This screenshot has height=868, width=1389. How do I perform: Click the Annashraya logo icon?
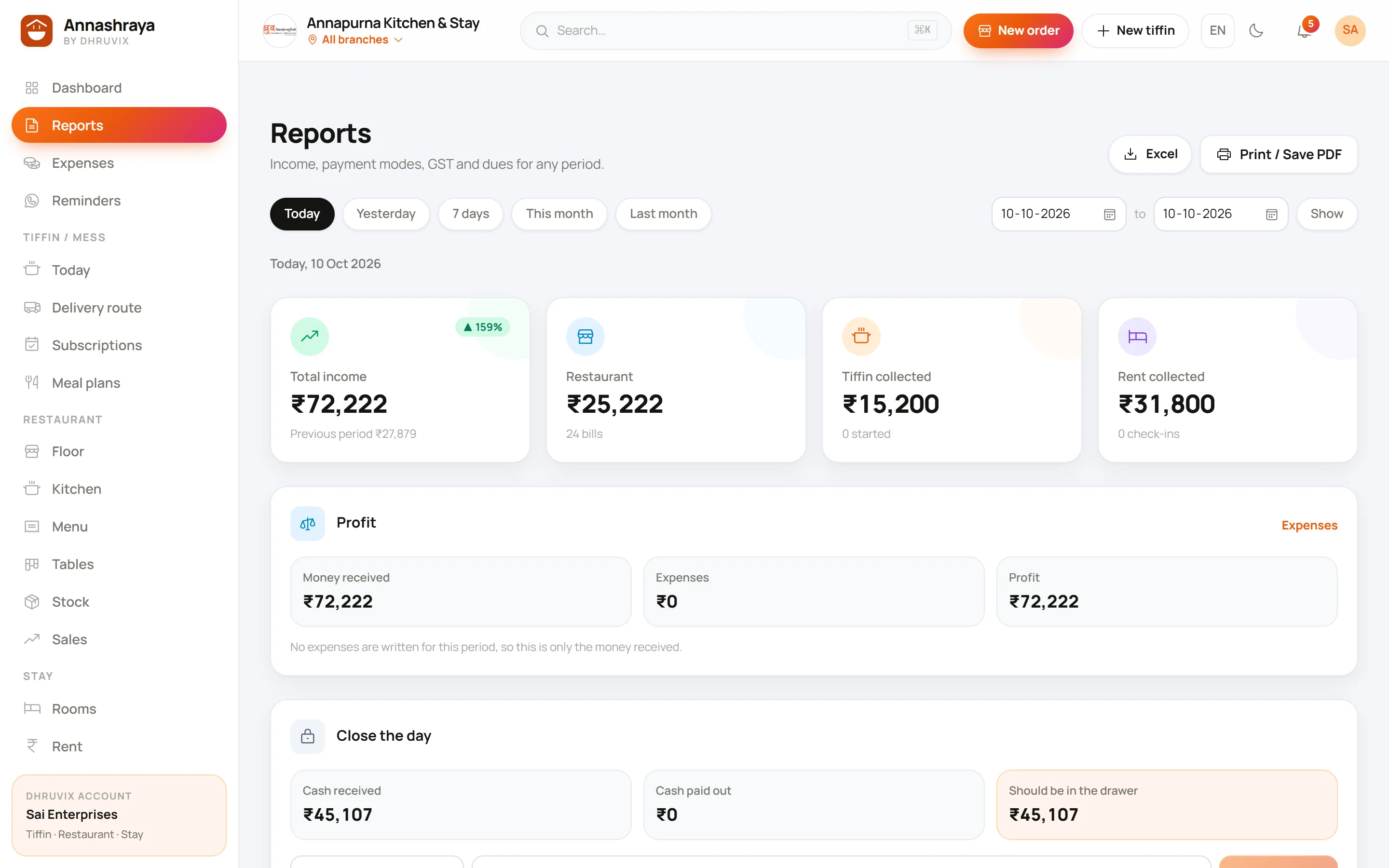pyautogui.click(x=37, y=30)
